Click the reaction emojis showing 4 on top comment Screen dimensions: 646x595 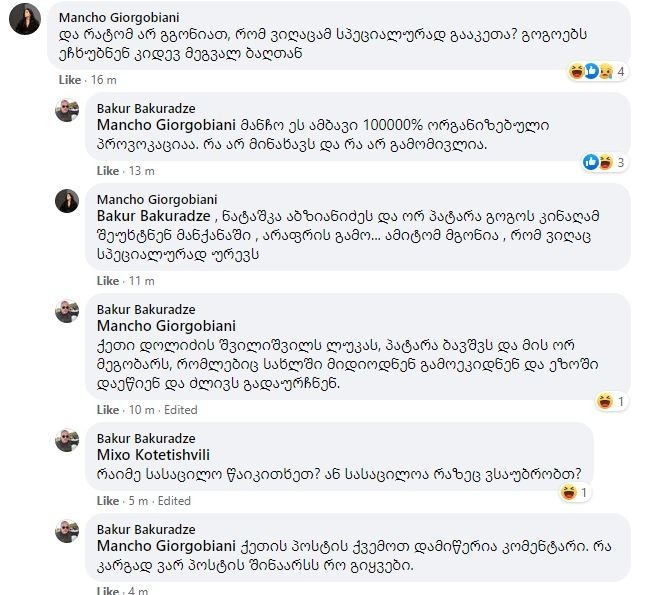click(x=597, y=72)
